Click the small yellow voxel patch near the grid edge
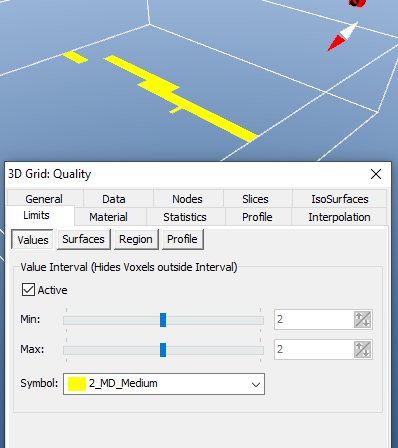 coord(75,57)
